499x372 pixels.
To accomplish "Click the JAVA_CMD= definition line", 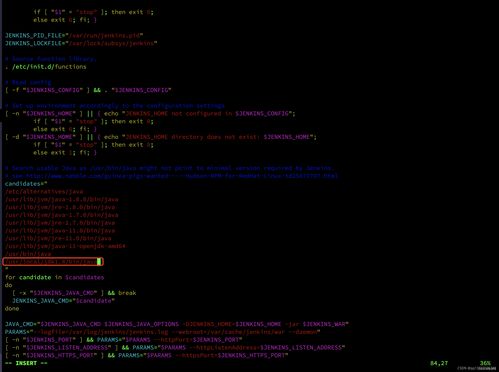I will pos(177,324).
